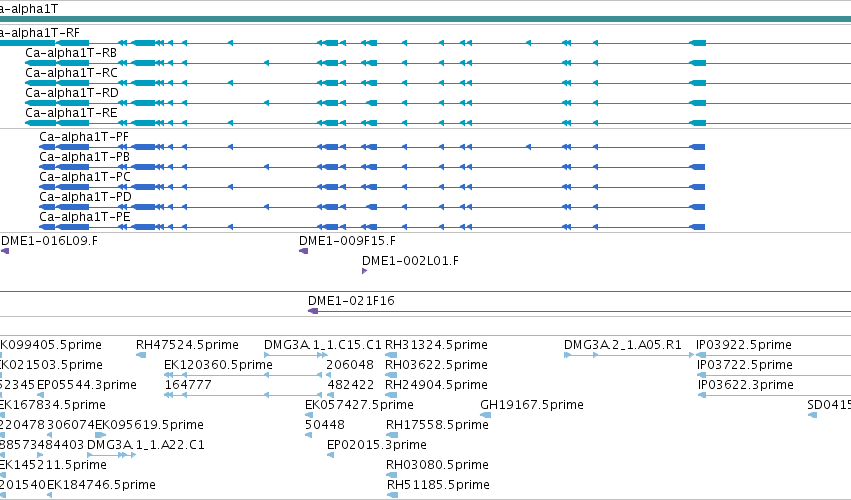Viewport: 851px width, 500px height.
Task: Select the 50448 feature label
Action: point(325,425)
